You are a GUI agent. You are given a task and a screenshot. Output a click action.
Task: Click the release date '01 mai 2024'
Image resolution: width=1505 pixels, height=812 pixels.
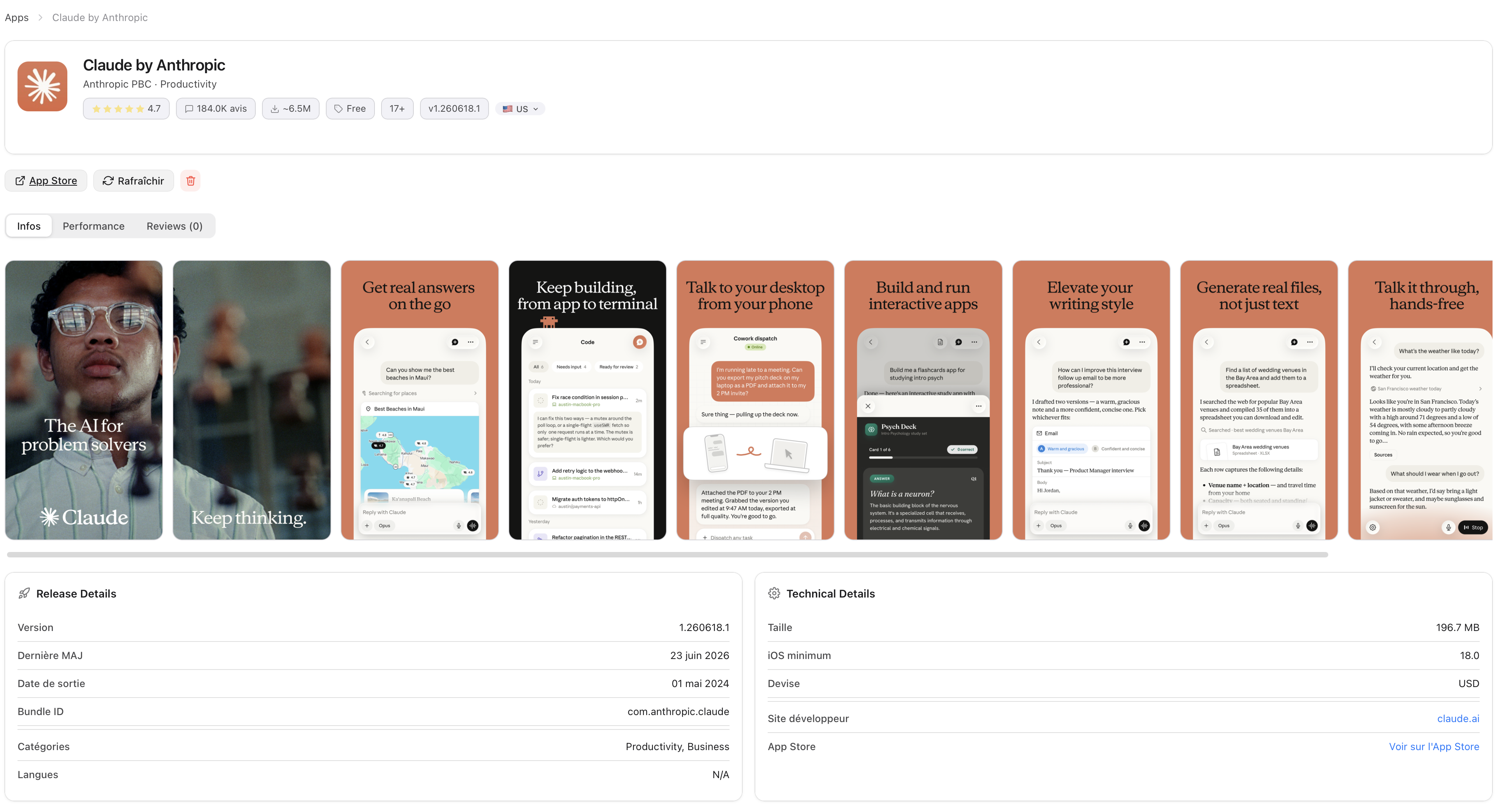click(x=700, y=684)
